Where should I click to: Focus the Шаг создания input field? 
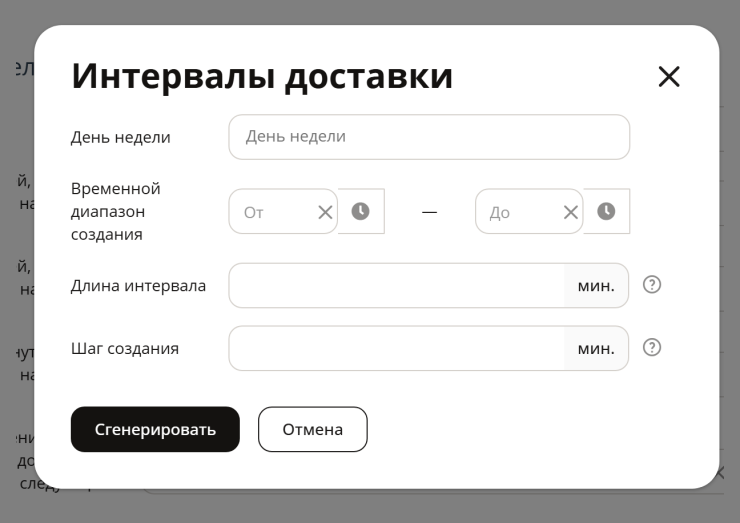[396, 348]
